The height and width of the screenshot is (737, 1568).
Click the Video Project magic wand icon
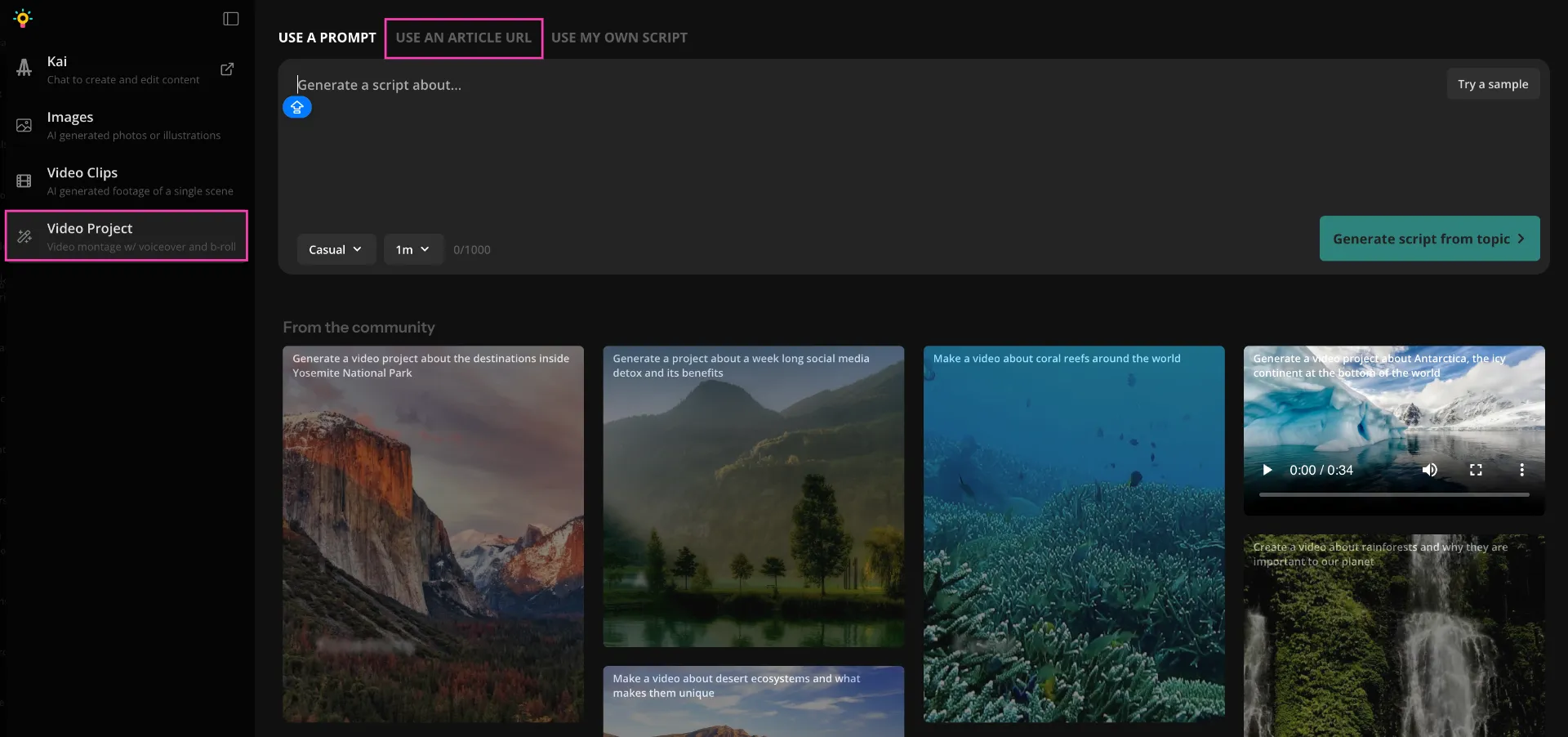(x=24, y=235)
